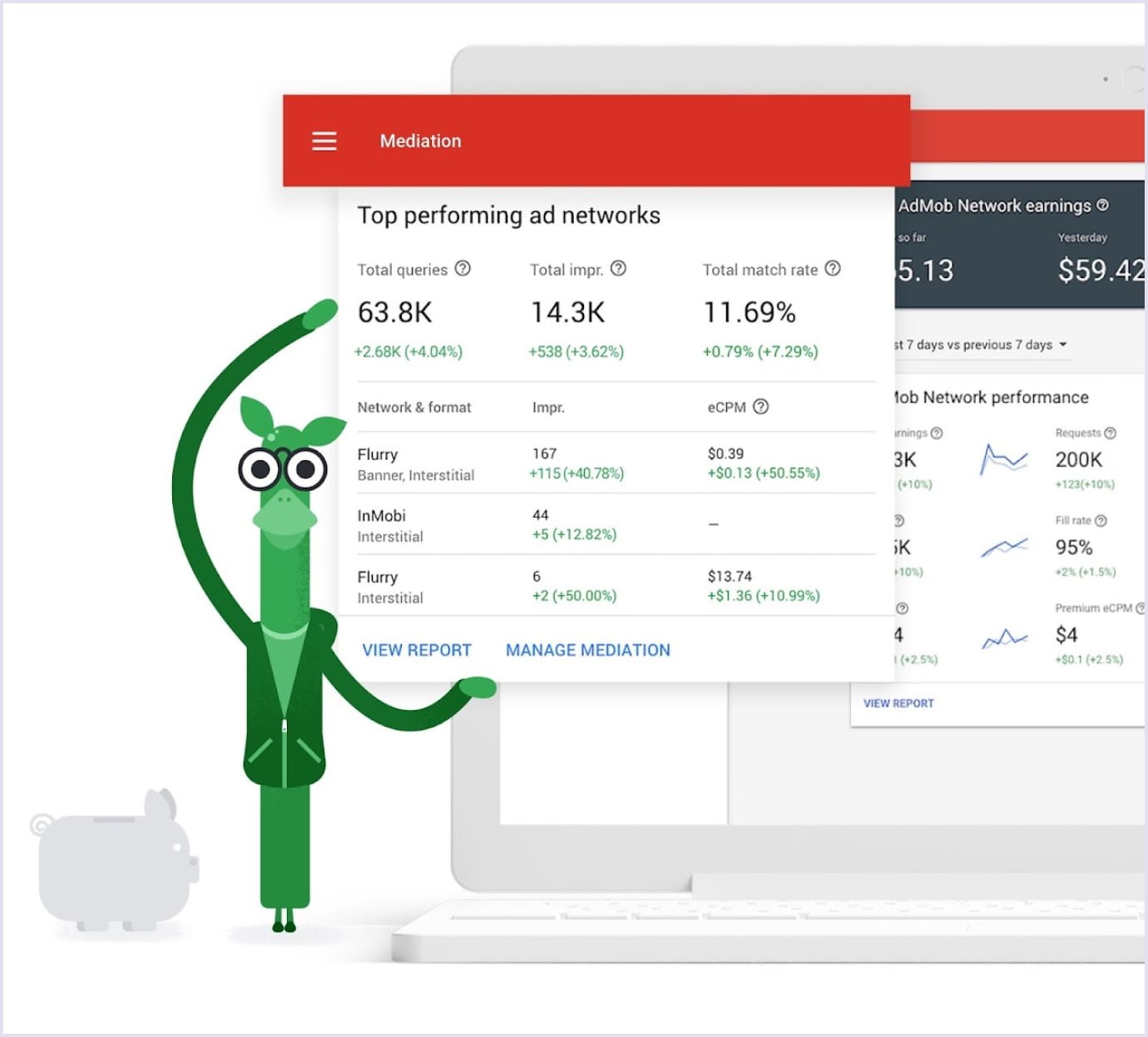Viewport: 1148px width, 1037px height.
Task: Click help icon next to Total match rate
Action: 833,268
